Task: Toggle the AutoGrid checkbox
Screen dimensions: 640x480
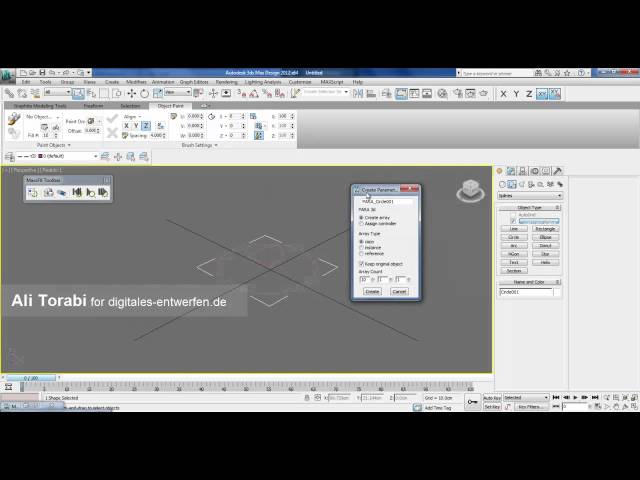Action: click(x=513, y=215)
